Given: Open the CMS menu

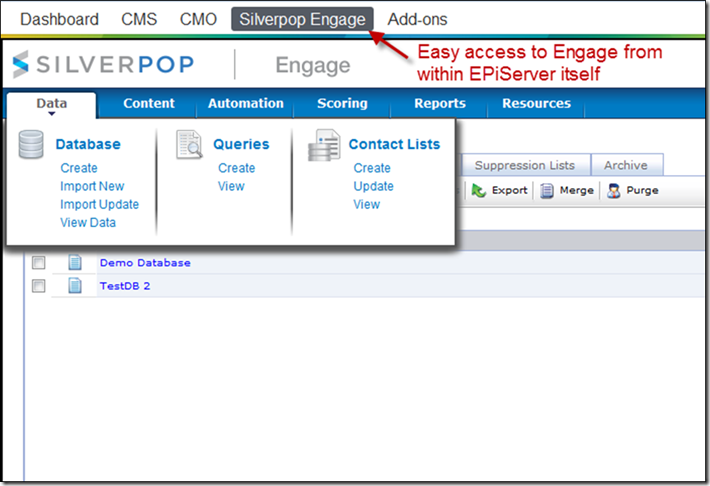Looking at the screenshot, I should point(139,19).
